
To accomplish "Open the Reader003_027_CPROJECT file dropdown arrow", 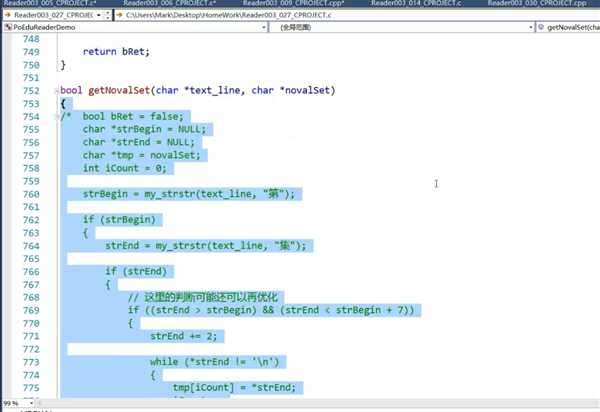I will [99, 15].
